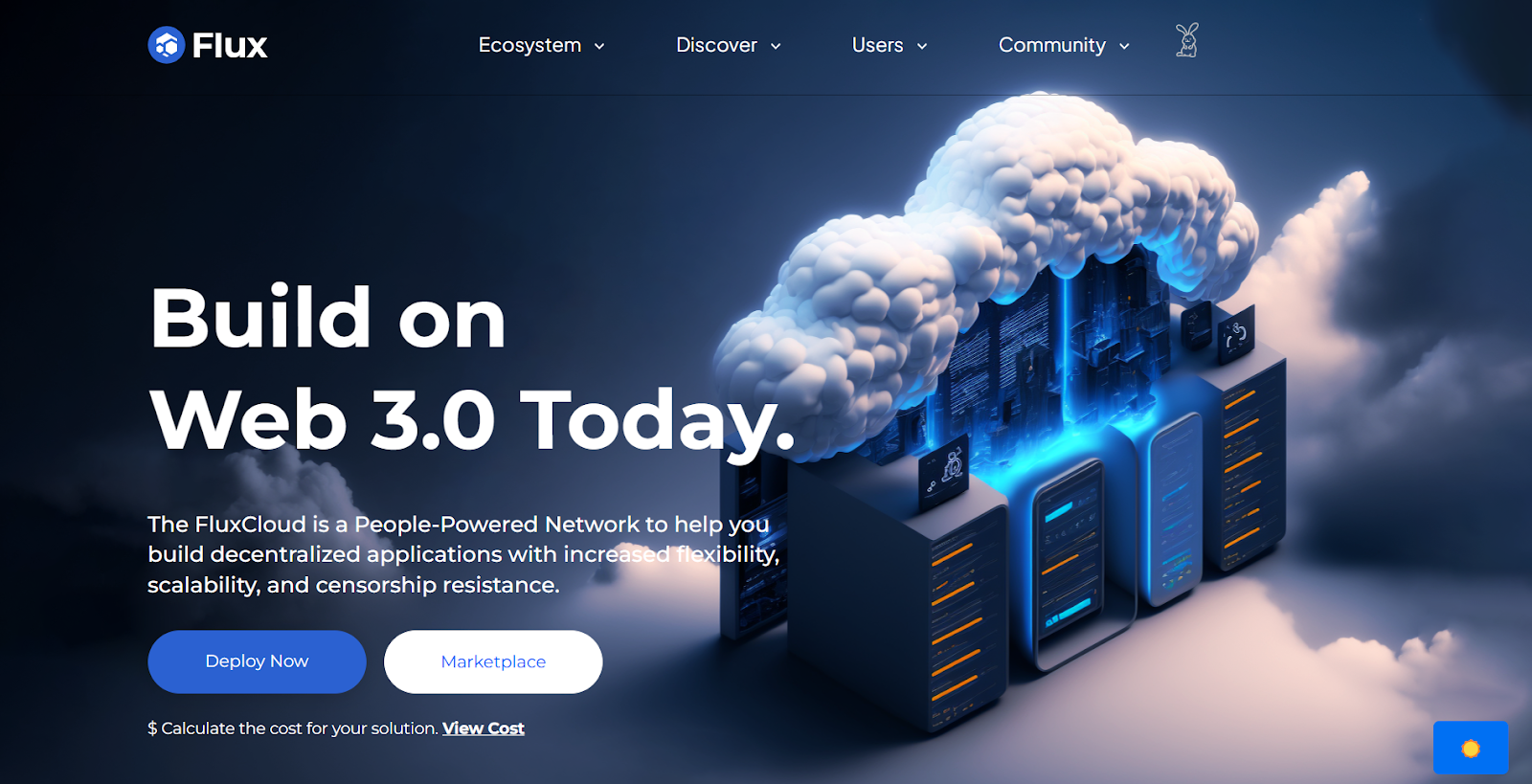Open the Community menu

point(1052,45)
